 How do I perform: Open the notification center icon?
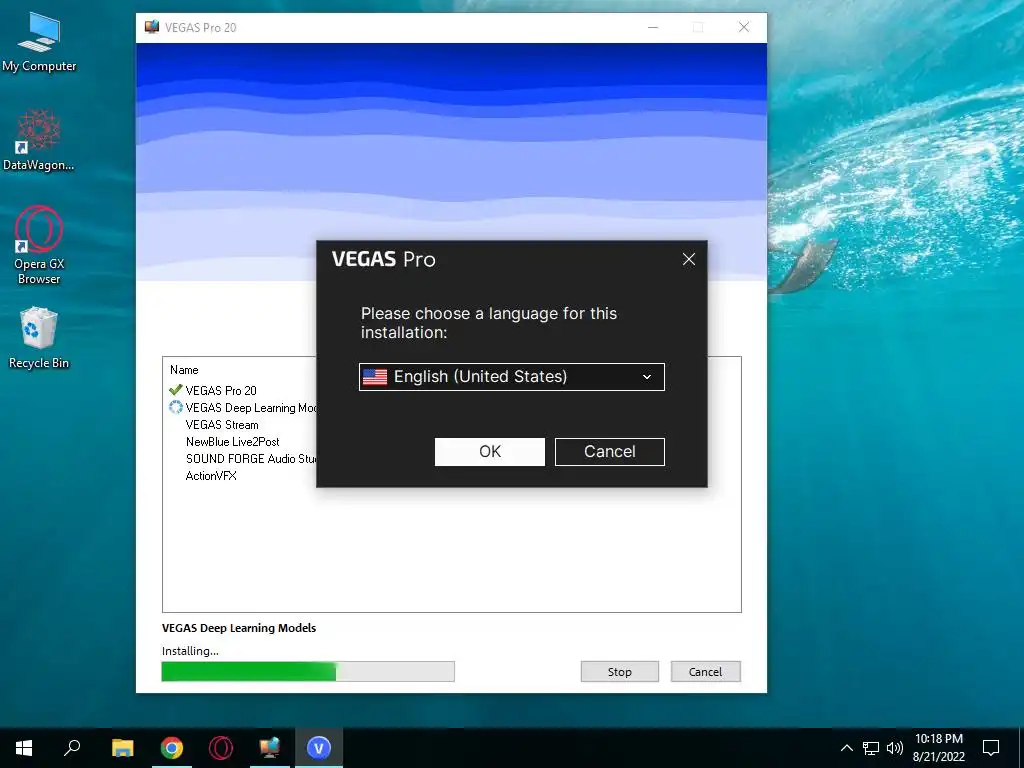[x=991, y=748]
